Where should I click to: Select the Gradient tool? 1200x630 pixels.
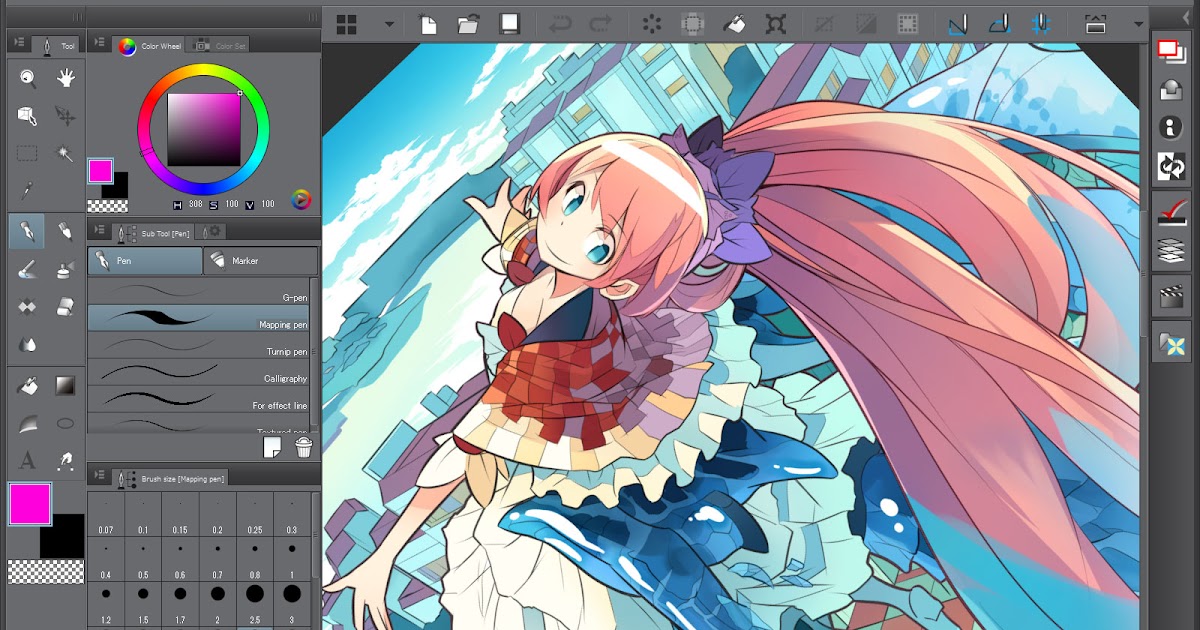(x=67, y=385)
